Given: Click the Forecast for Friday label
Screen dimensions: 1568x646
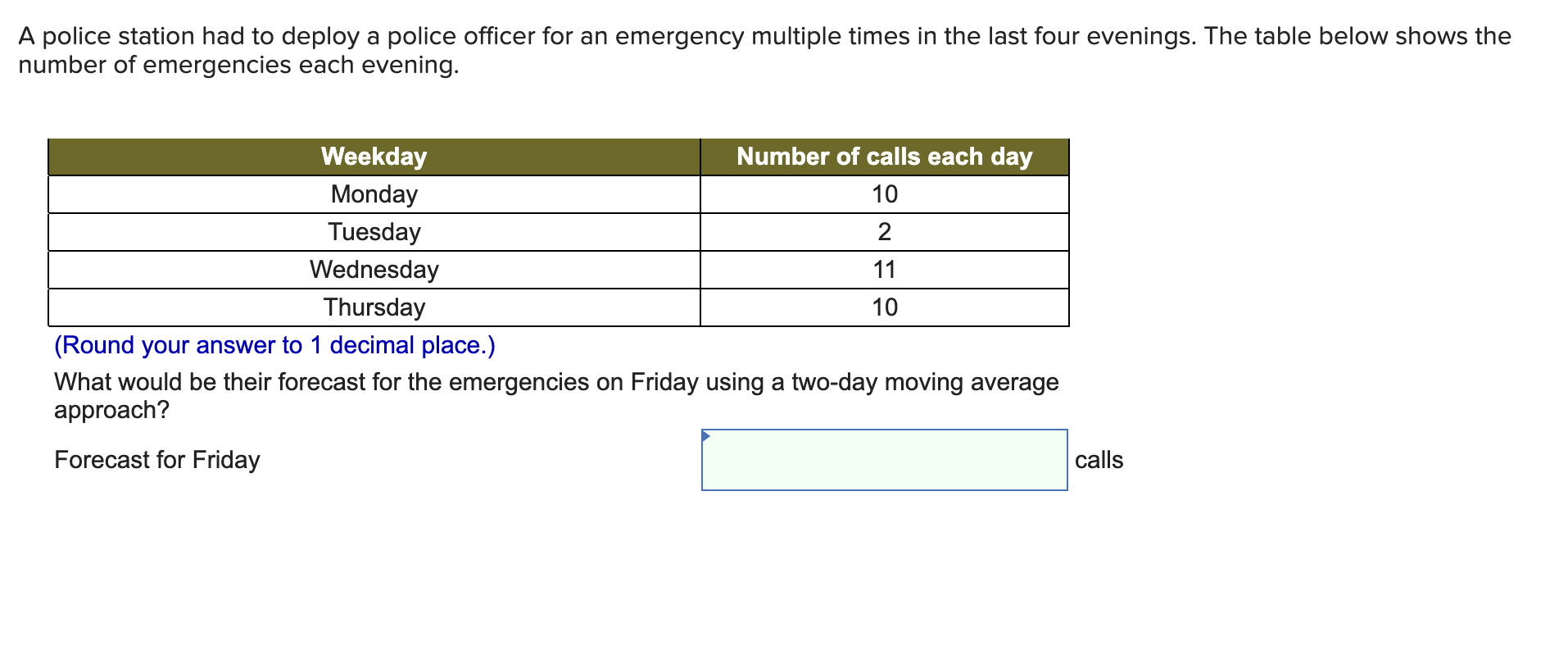Looking at the screenshot, I should pos(156,460).
